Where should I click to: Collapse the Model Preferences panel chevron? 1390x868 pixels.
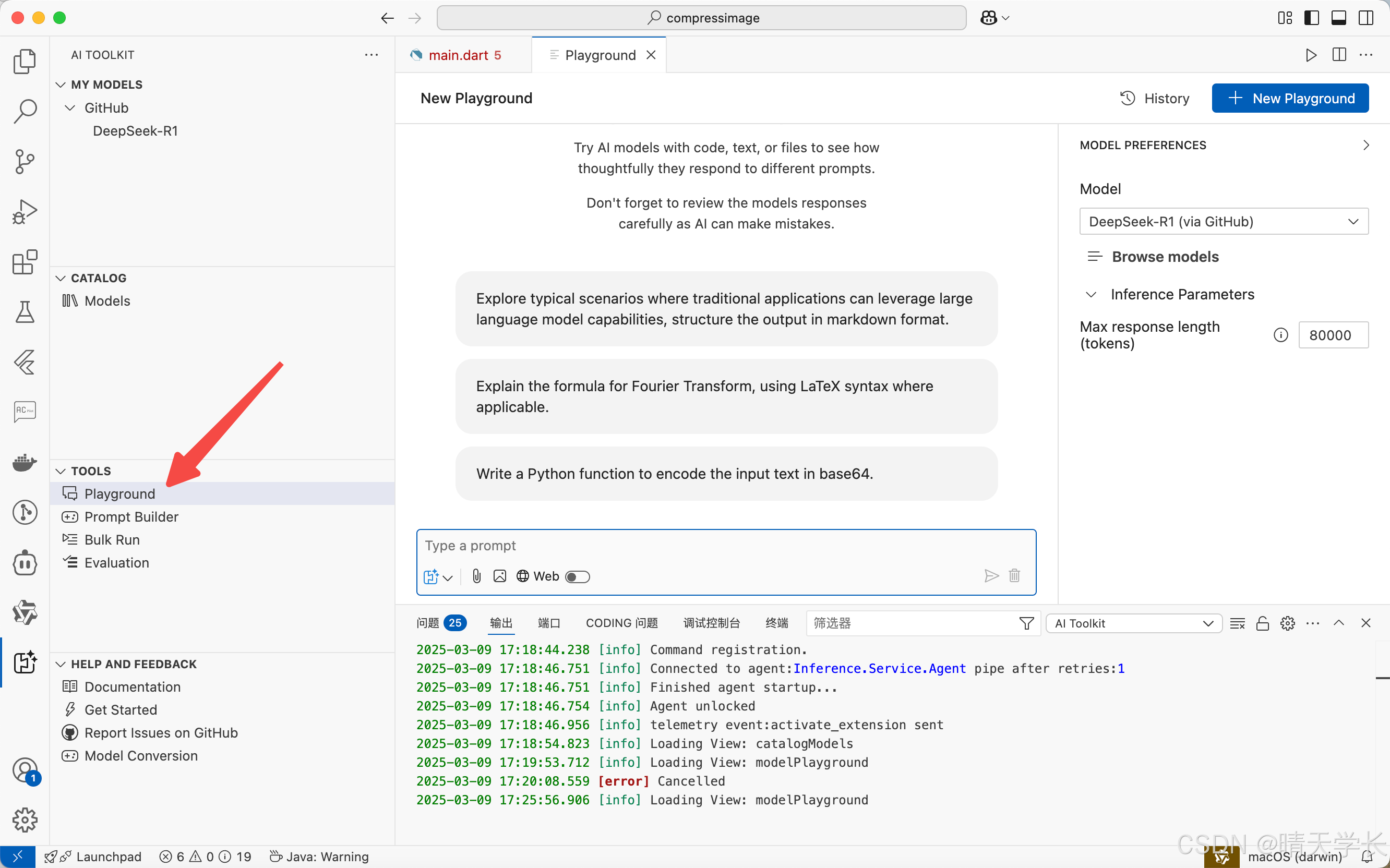coord(1366,145)
